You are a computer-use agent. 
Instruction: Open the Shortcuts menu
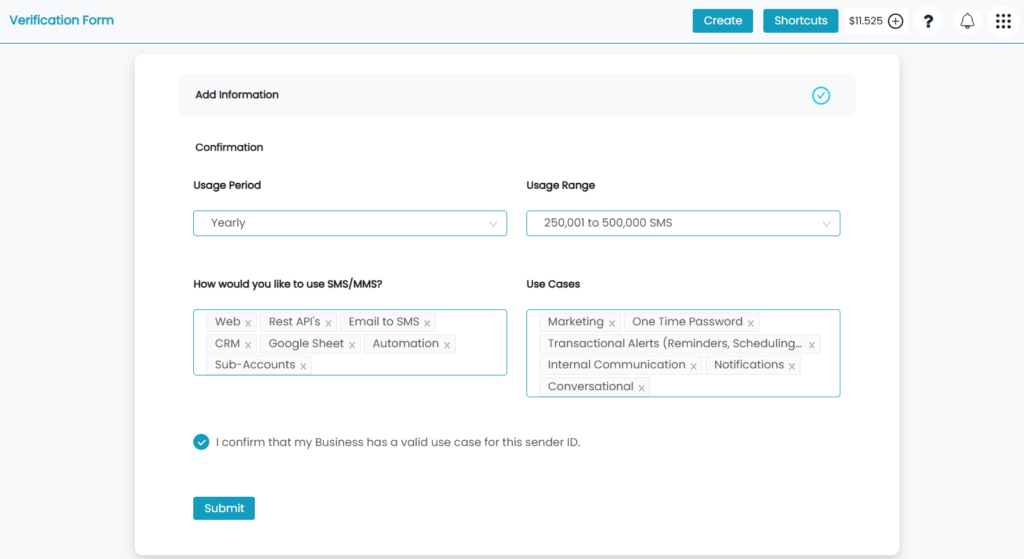click(801, 21)
